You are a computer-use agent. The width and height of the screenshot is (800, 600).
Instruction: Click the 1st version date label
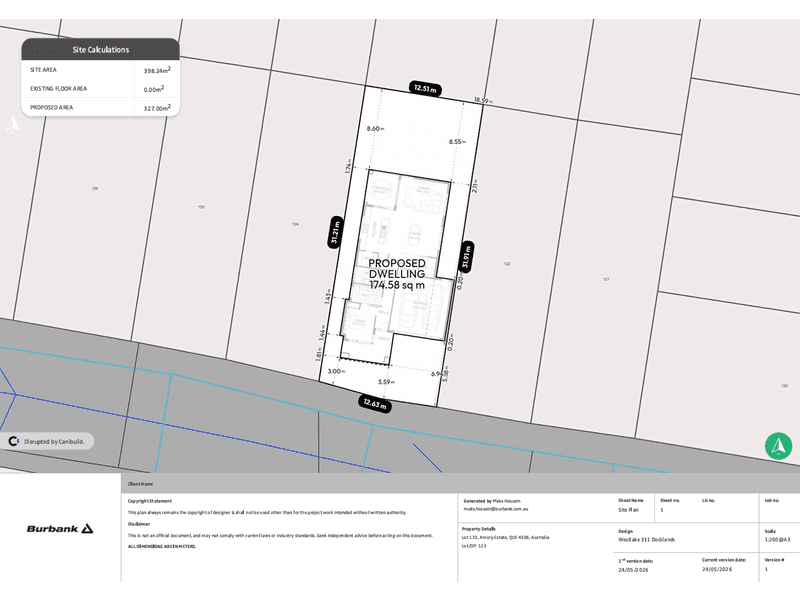(x=635, y=561)
